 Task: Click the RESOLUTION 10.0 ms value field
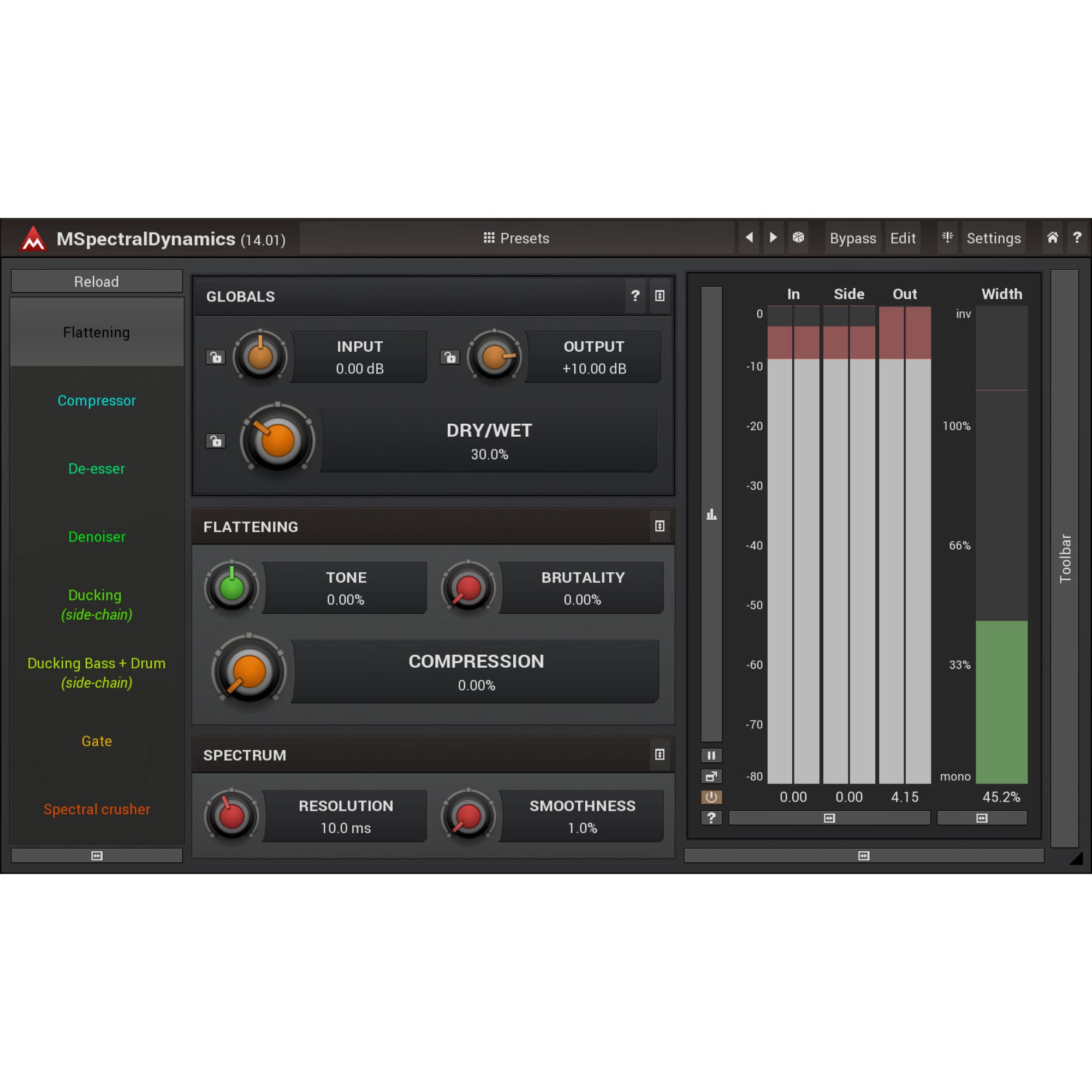(346, 817)
